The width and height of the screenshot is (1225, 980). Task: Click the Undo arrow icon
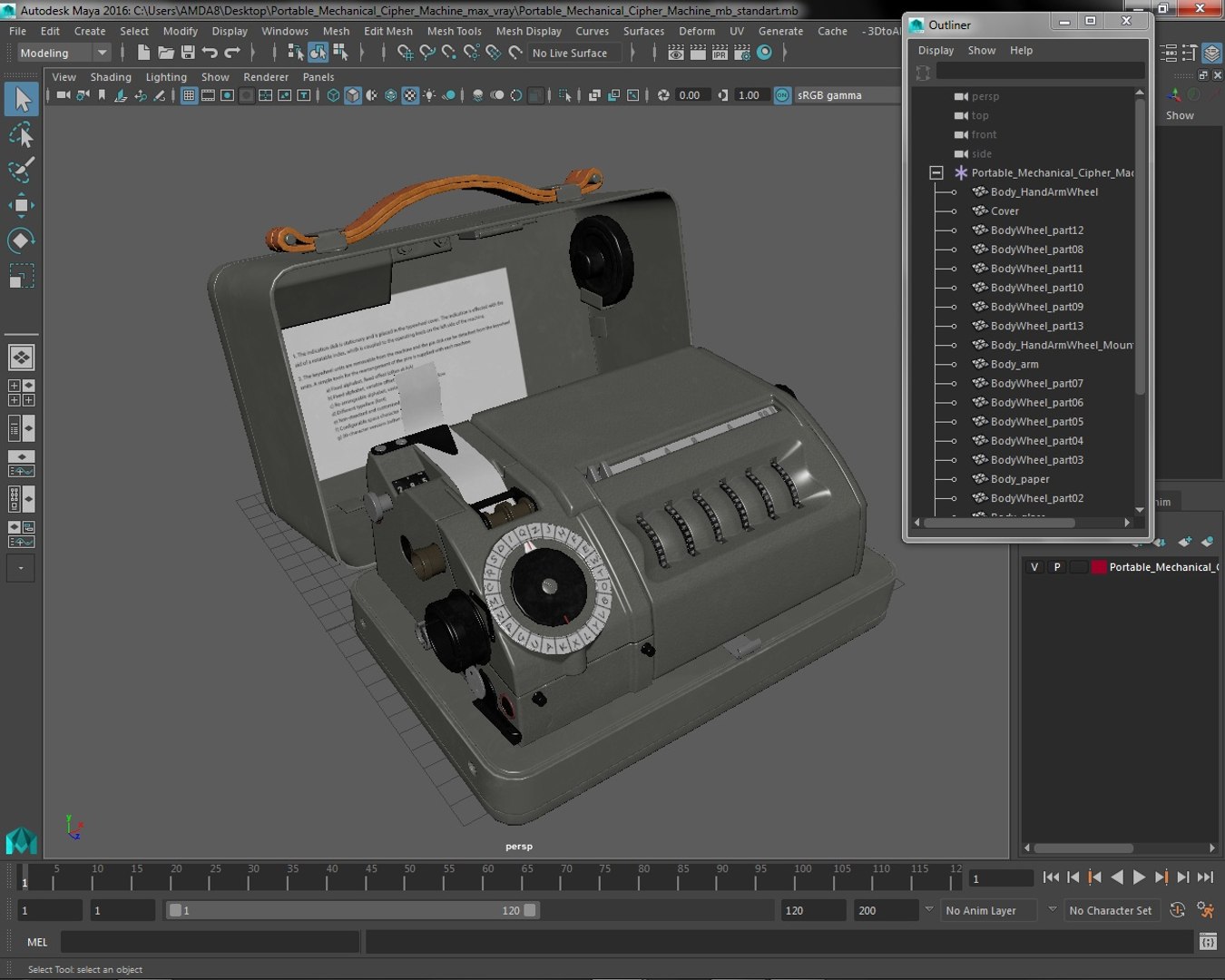210,53
